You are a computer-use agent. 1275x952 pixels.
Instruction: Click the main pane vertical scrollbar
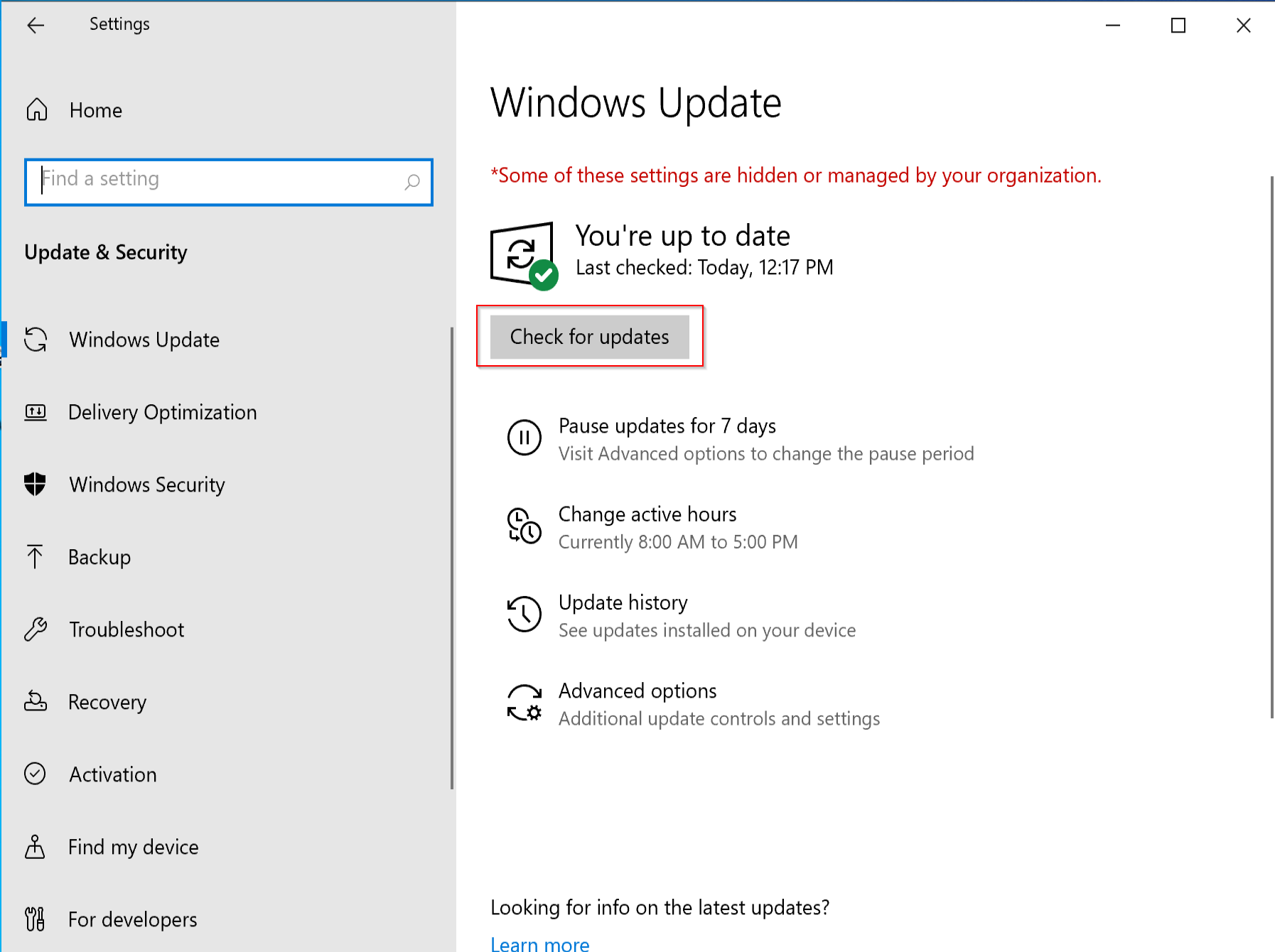(1271, 446)
